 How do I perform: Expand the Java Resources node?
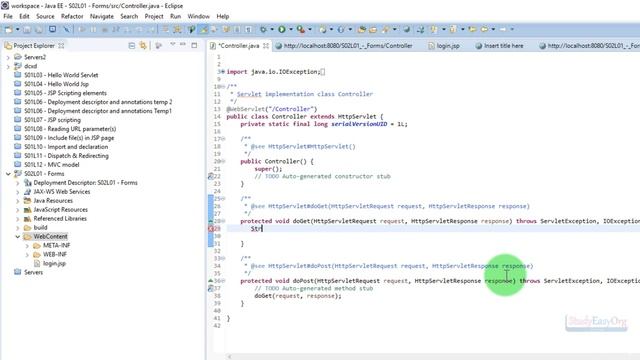tap(18, 201)
